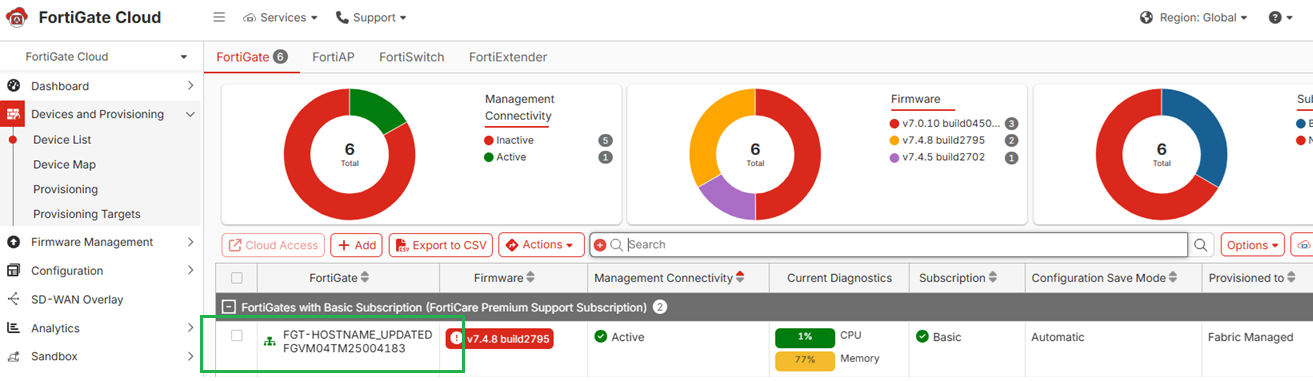Click the green Active status check icon
The height and width of the screenshot is (381, 1313).
(x=601, y=337)
